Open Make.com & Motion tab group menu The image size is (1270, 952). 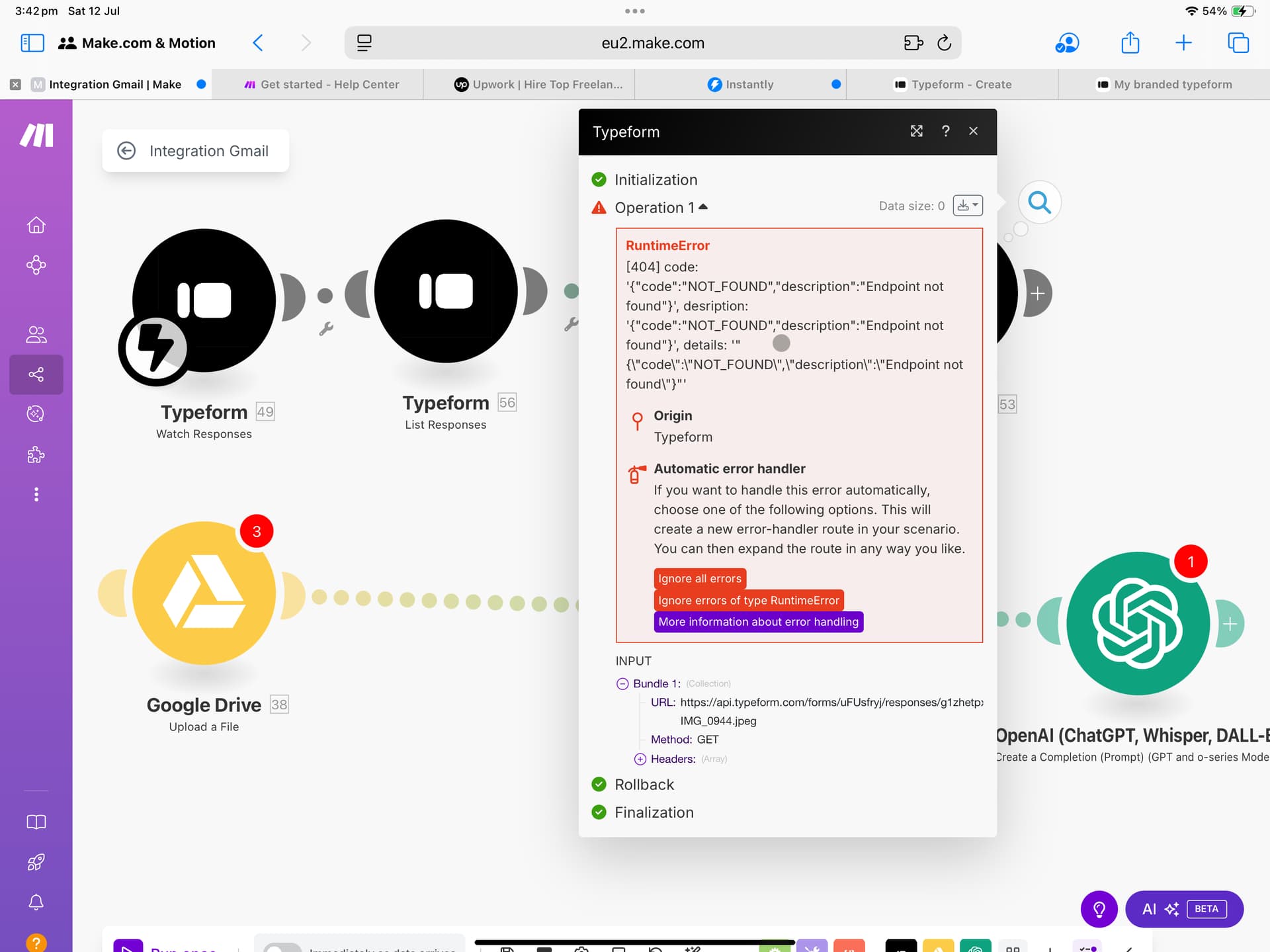click(x=137, y=43)
